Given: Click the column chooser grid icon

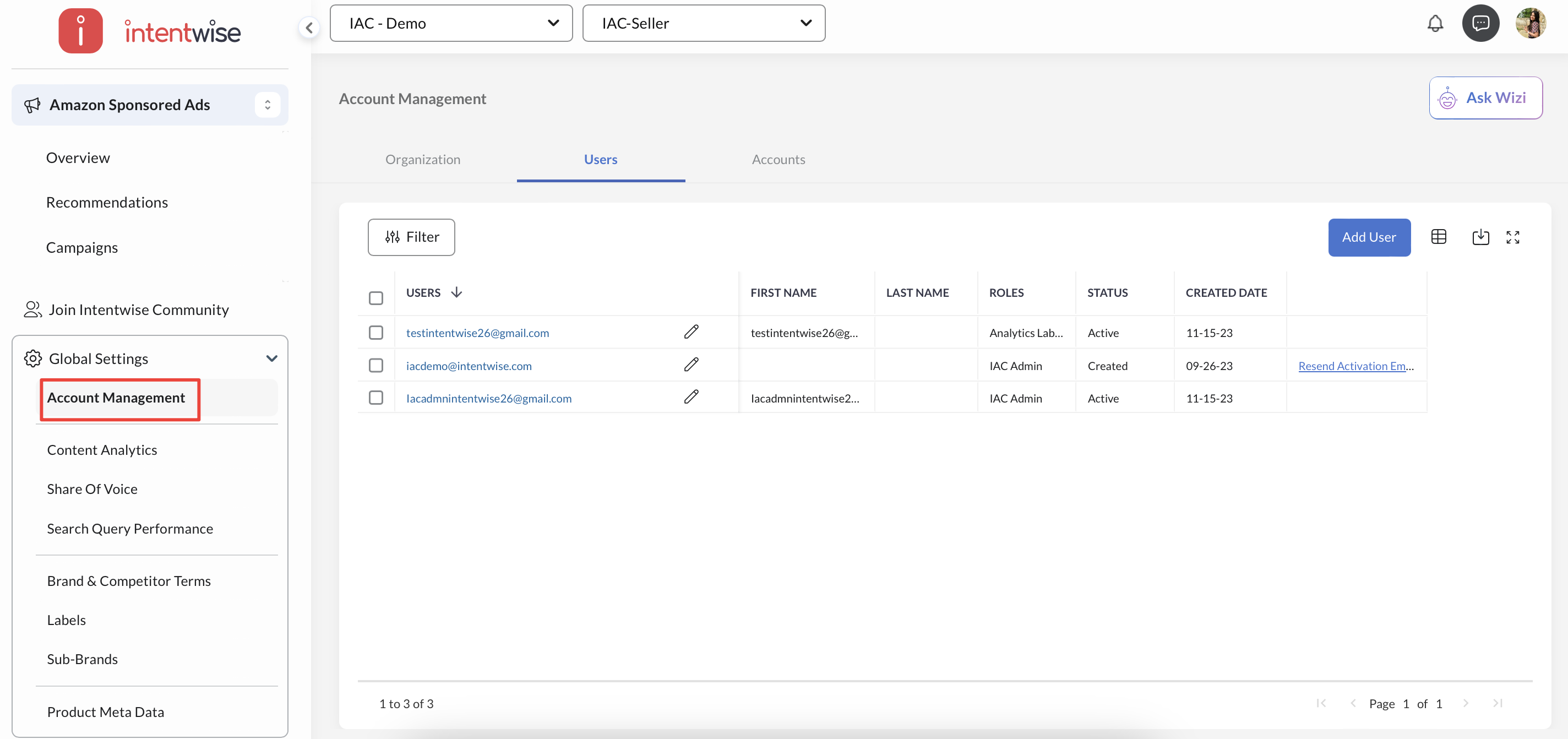Looking at the screenshot, I should [x=1439, y=237].
